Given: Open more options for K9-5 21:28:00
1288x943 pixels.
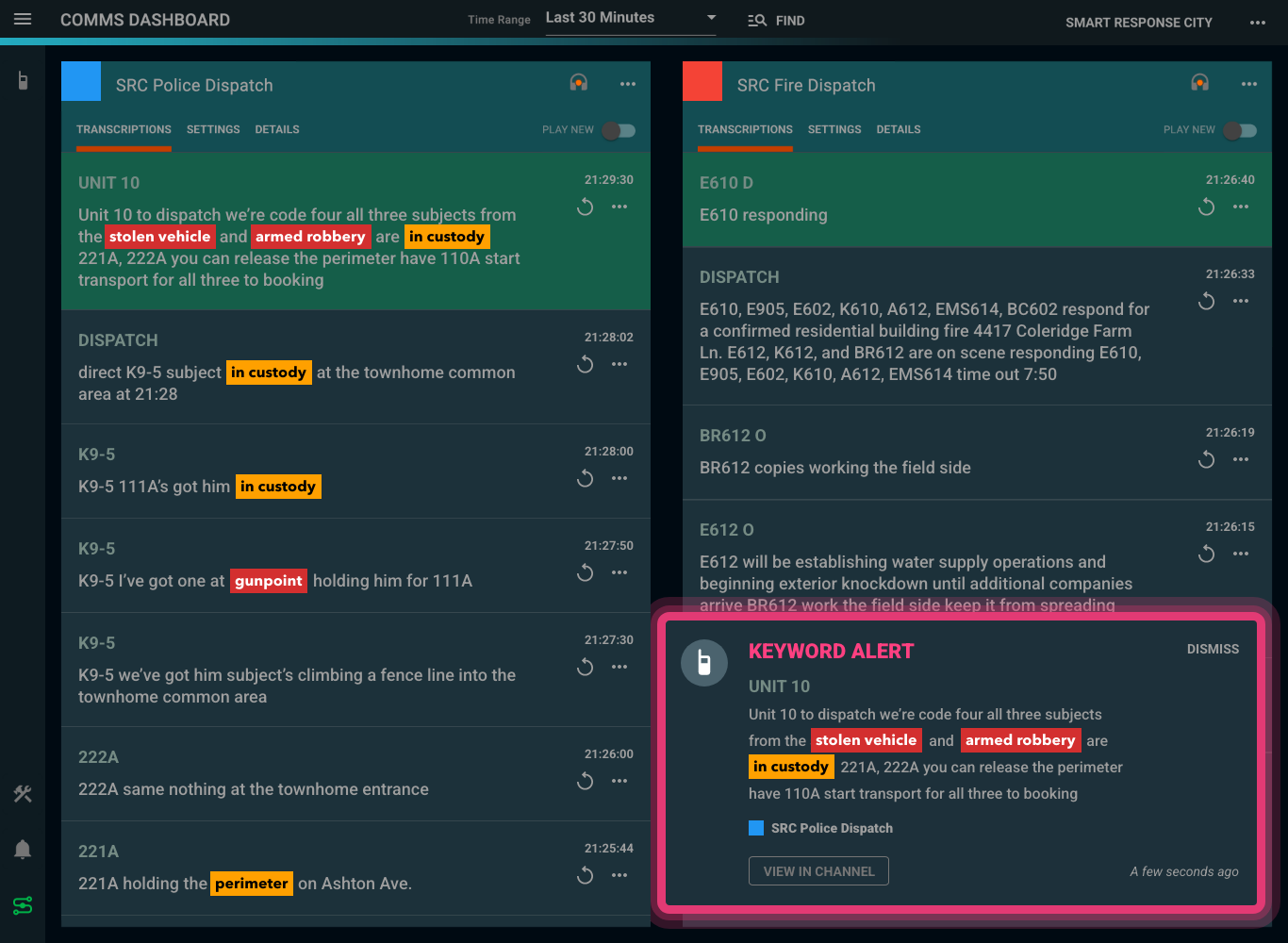Looking at the screenshot, I should coord(619,478).
